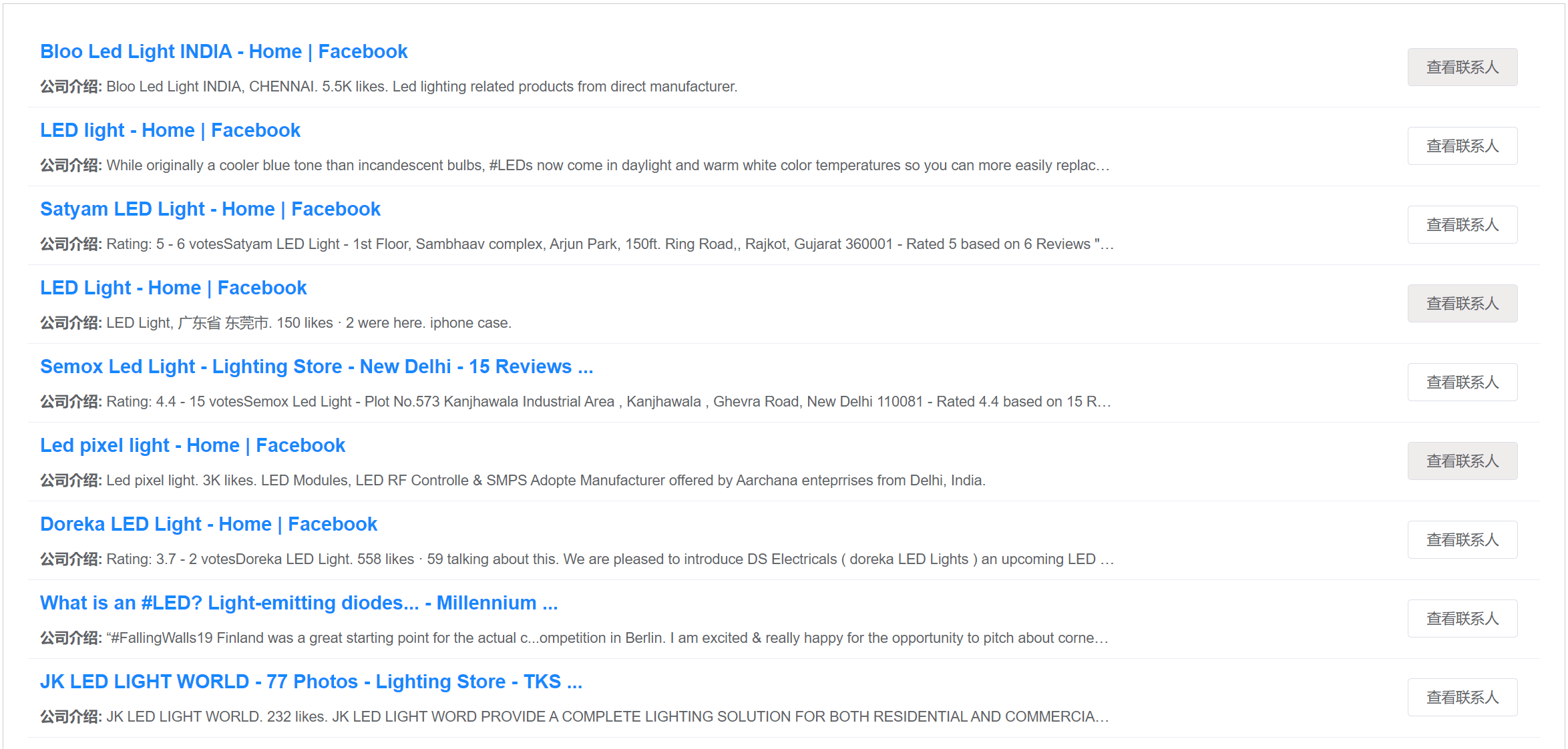Click 查看联系人 for Bloo Led Light INDIA
Screen dimensions: 1568x749
point(1462,67)
